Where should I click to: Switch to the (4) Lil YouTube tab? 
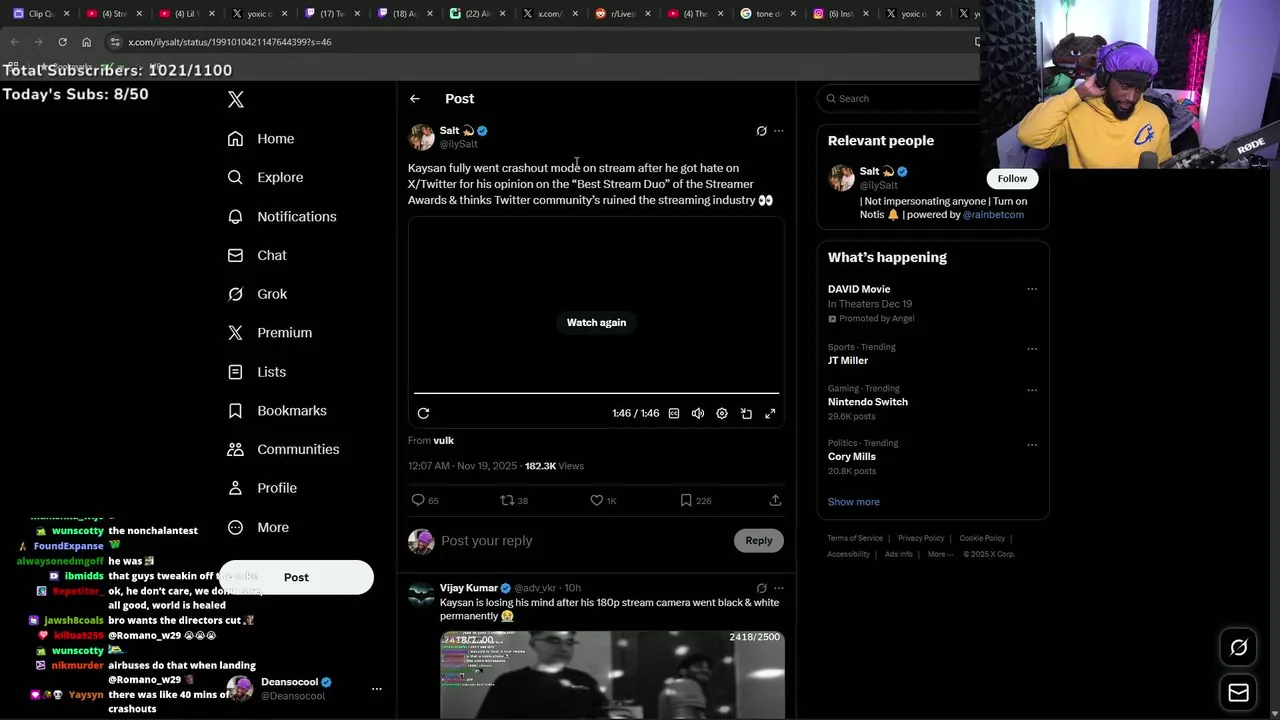coord(184,14)
